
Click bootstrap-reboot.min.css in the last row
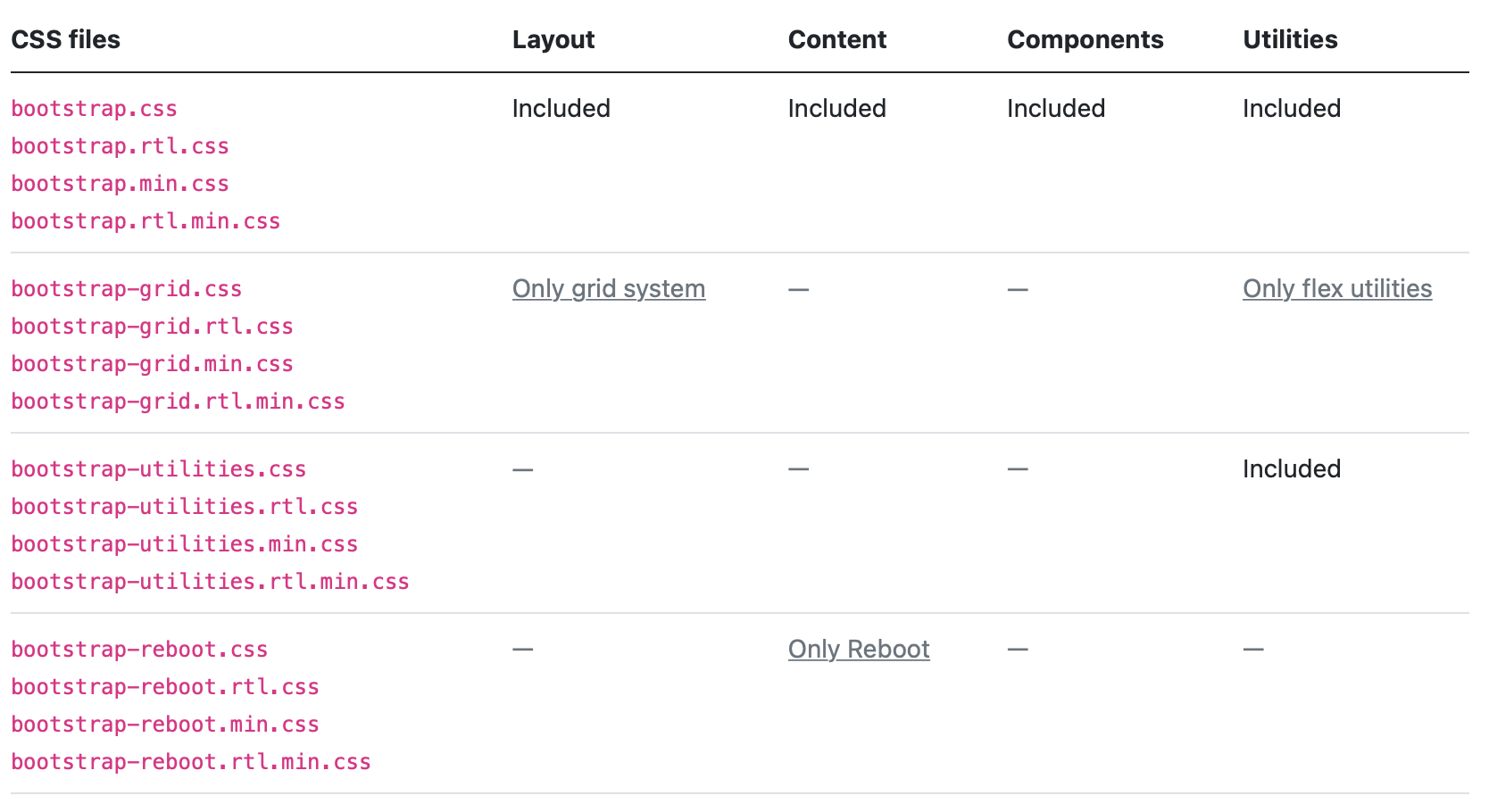click(x=165, y=725)
